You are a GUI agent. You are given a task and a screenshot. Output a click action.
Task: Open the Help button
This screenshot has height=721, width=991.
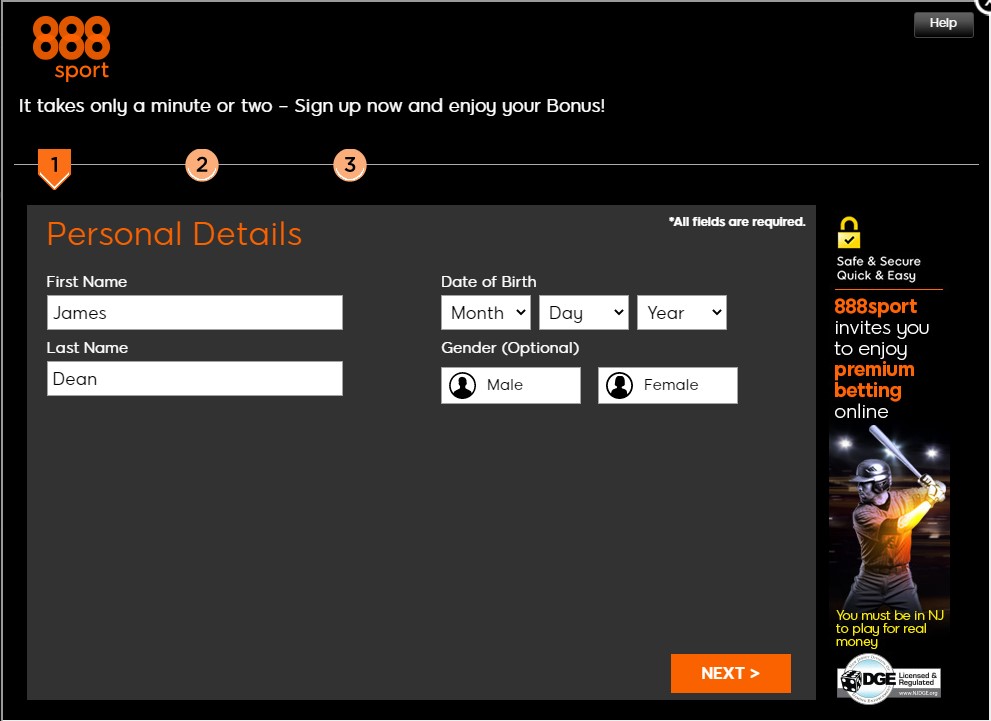pyautogui.click(x=943, y=24)
